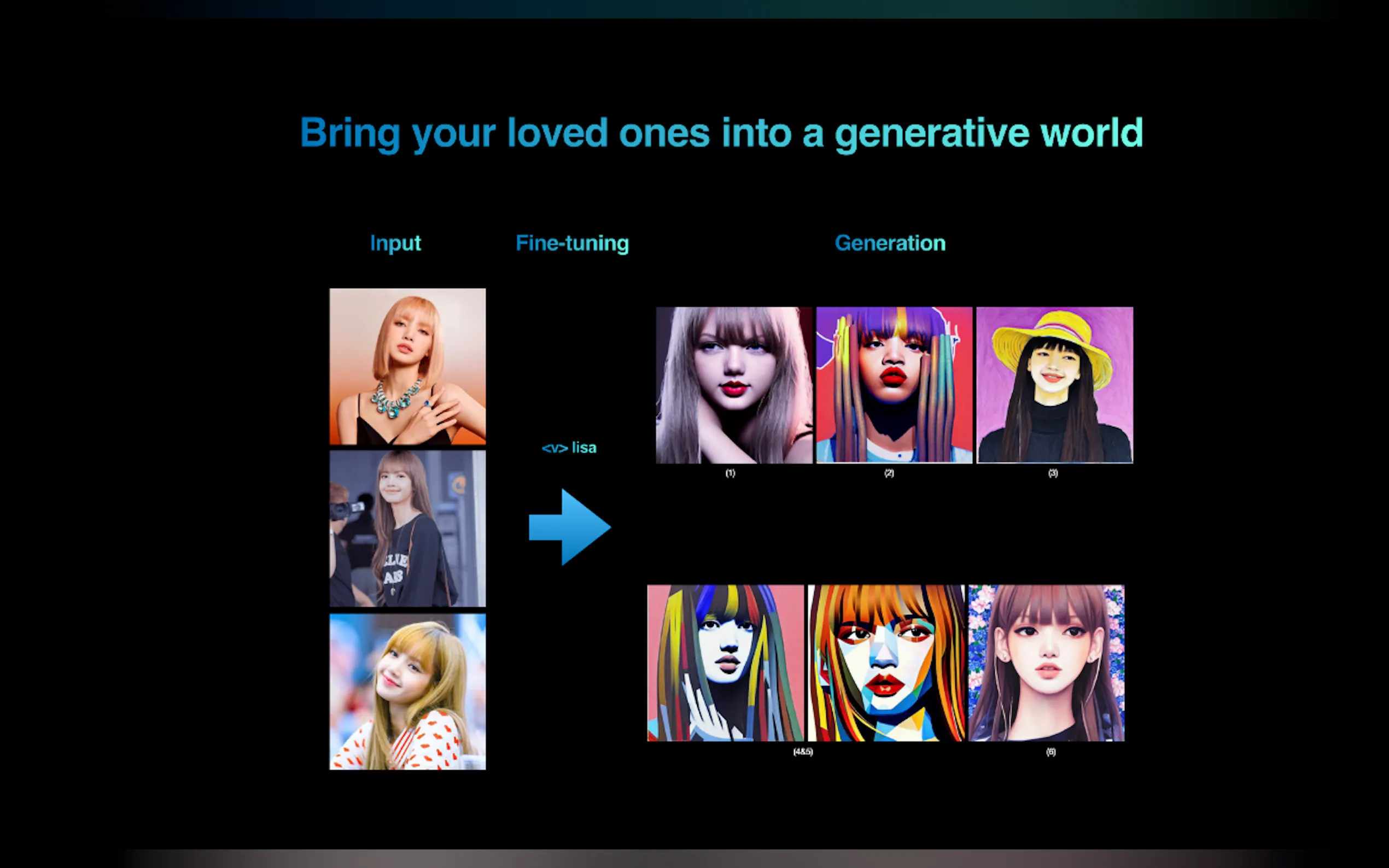Open generated anime portrait with floral background

(x=1046, y=663)
